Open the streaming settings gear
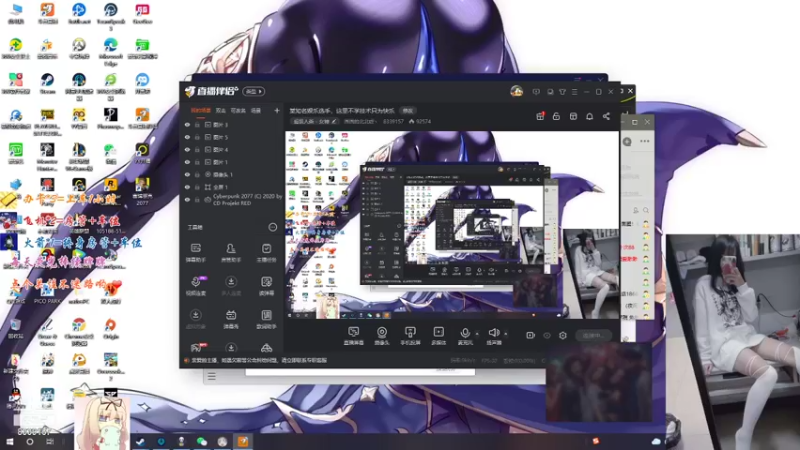The image size is (800, 450). point(563,335)
